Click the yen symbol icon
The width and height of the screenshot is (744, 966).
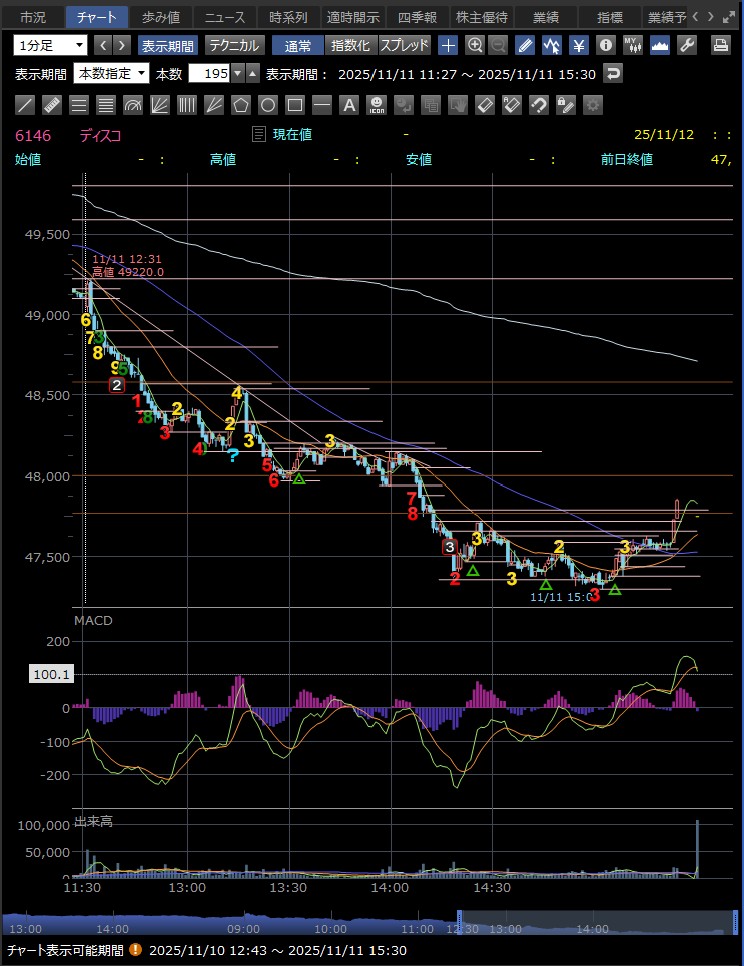pos(578,45)
